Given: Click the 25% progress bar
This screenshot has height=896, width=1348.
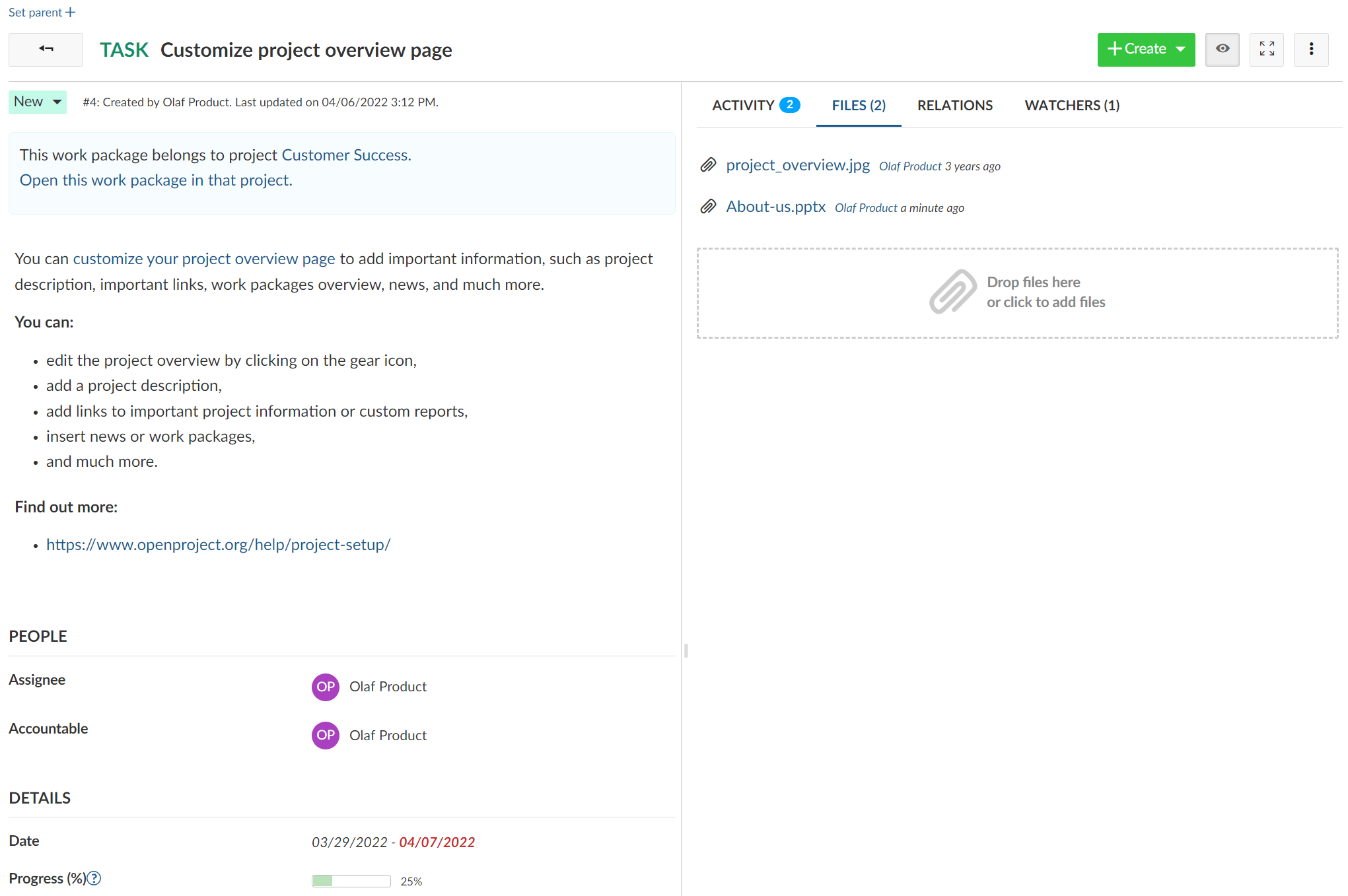Looking at the screenshot, I should pyautogui.click(x=351, y=880).
